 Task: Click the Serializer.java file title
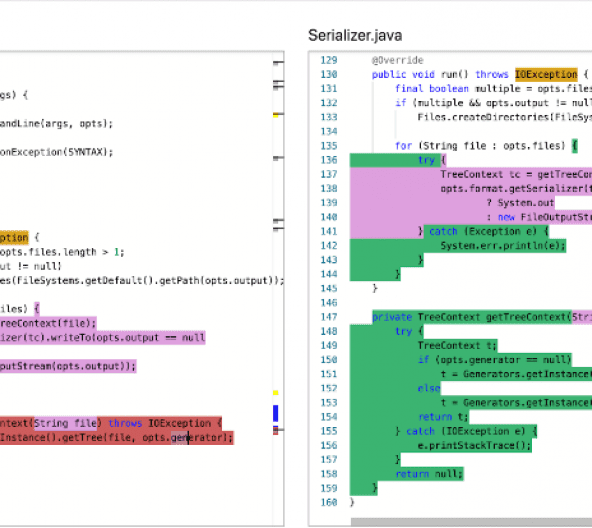point(355,36)
